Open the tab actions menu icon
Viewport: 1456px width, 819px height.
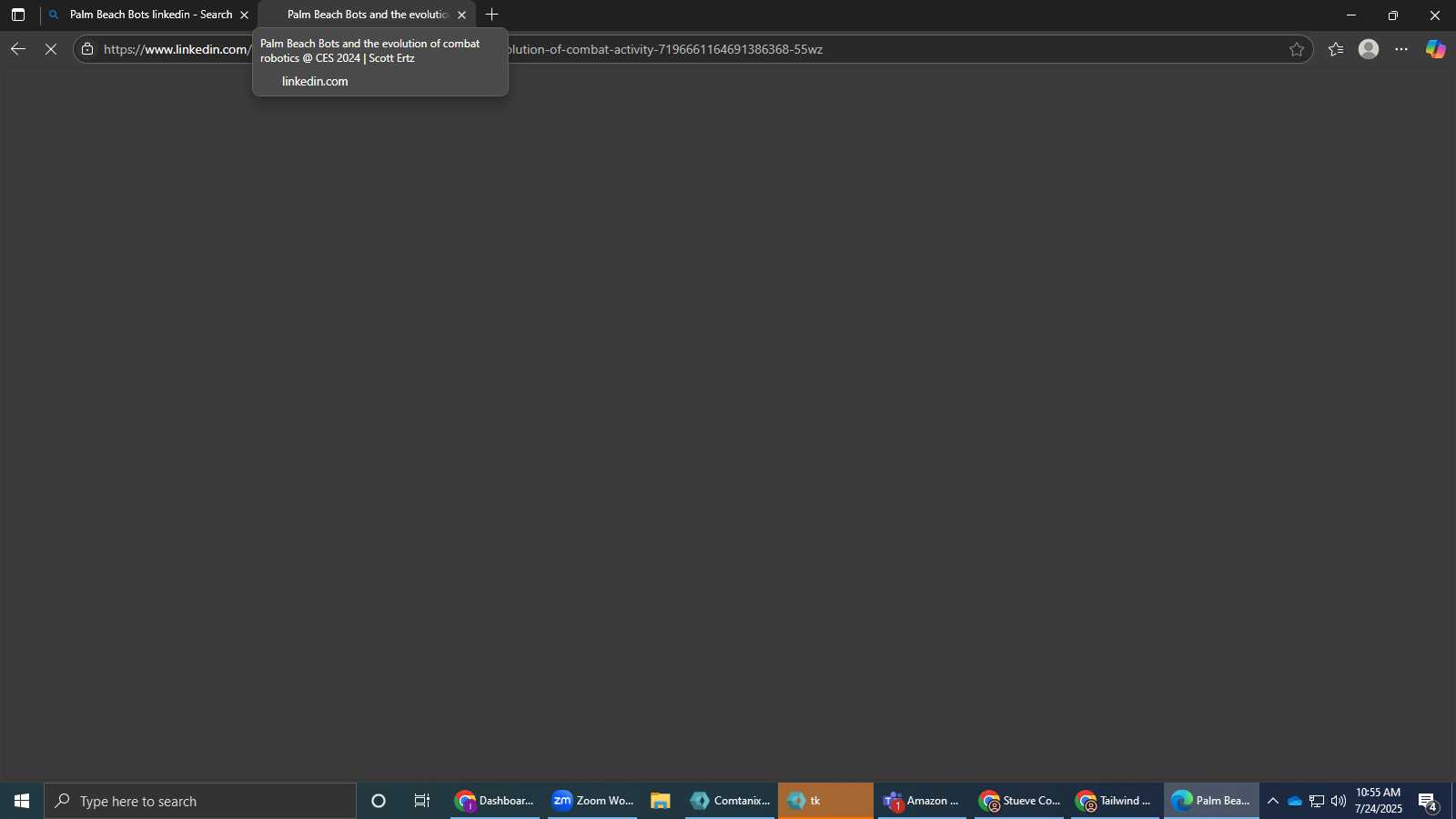pos(18,15)
